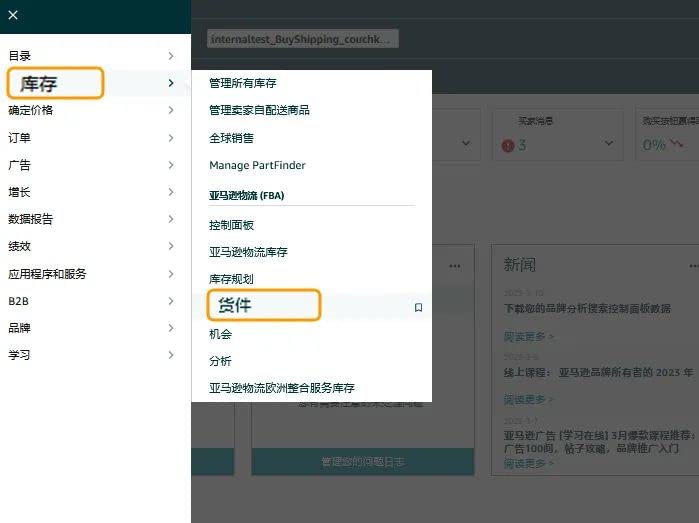This screenshot has height=523, width=699.
Task: Expand the 买家消息 card dropdown chevron
Action: click(609, 144)
